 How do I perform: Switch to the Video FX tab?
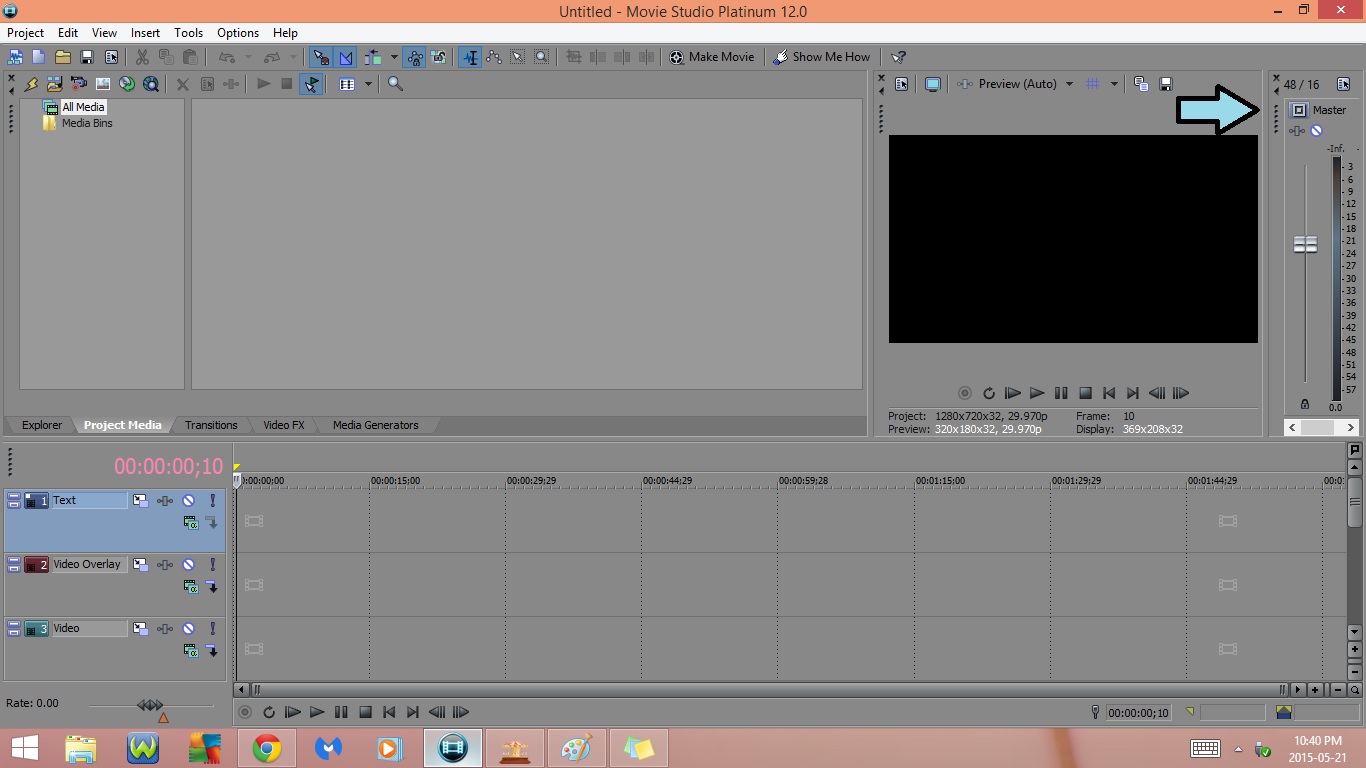tap(283, 425)
